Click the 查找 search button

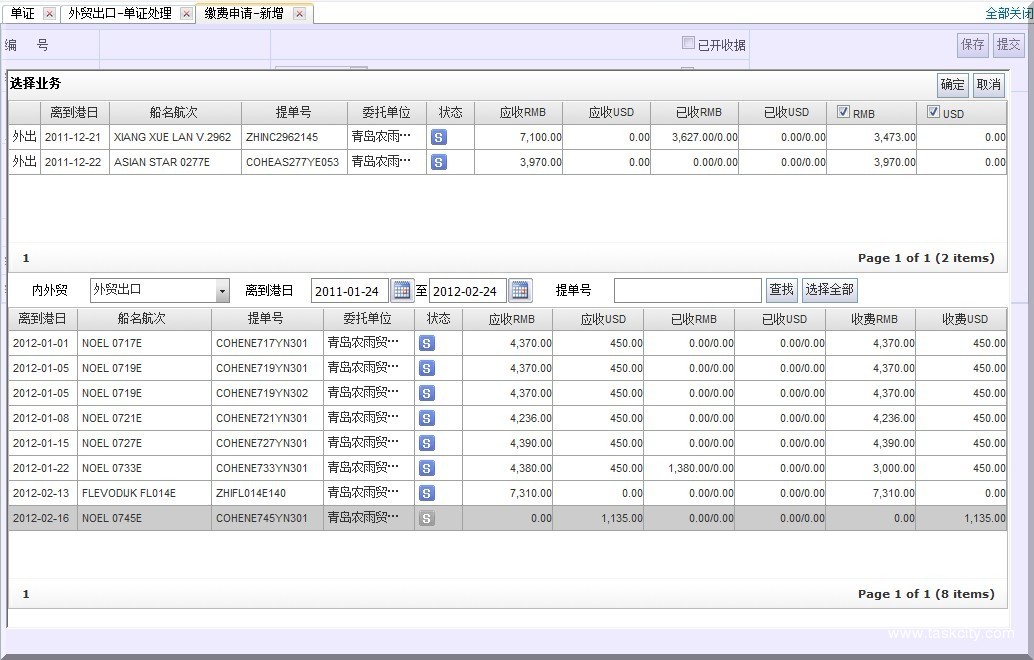[x=781, y=289]
